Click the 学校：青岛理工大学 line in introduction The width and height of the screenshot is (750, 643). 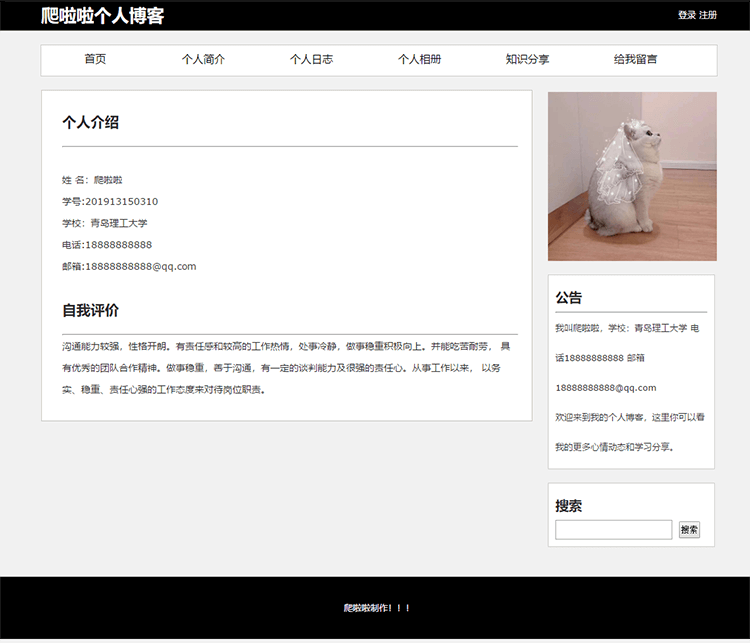pos(104,224)
